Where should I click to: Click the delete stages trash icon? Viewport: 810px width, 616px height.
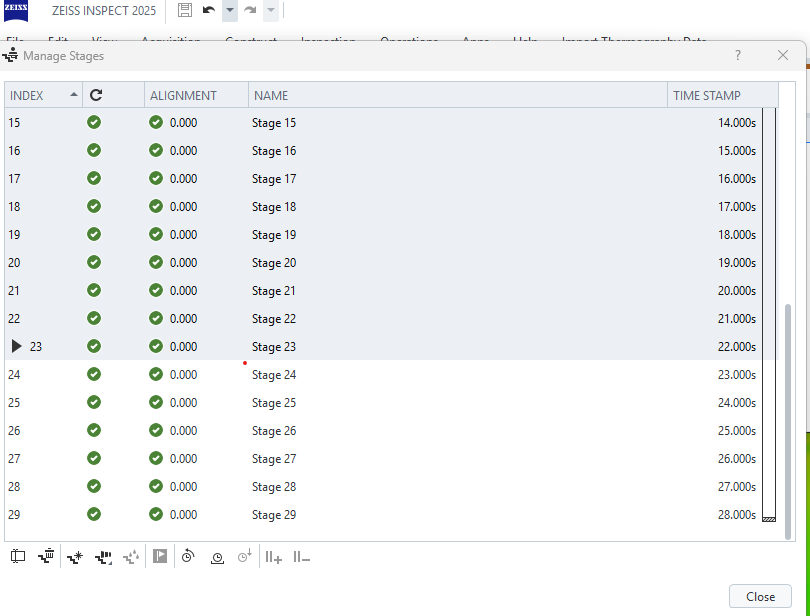[46, 557]
